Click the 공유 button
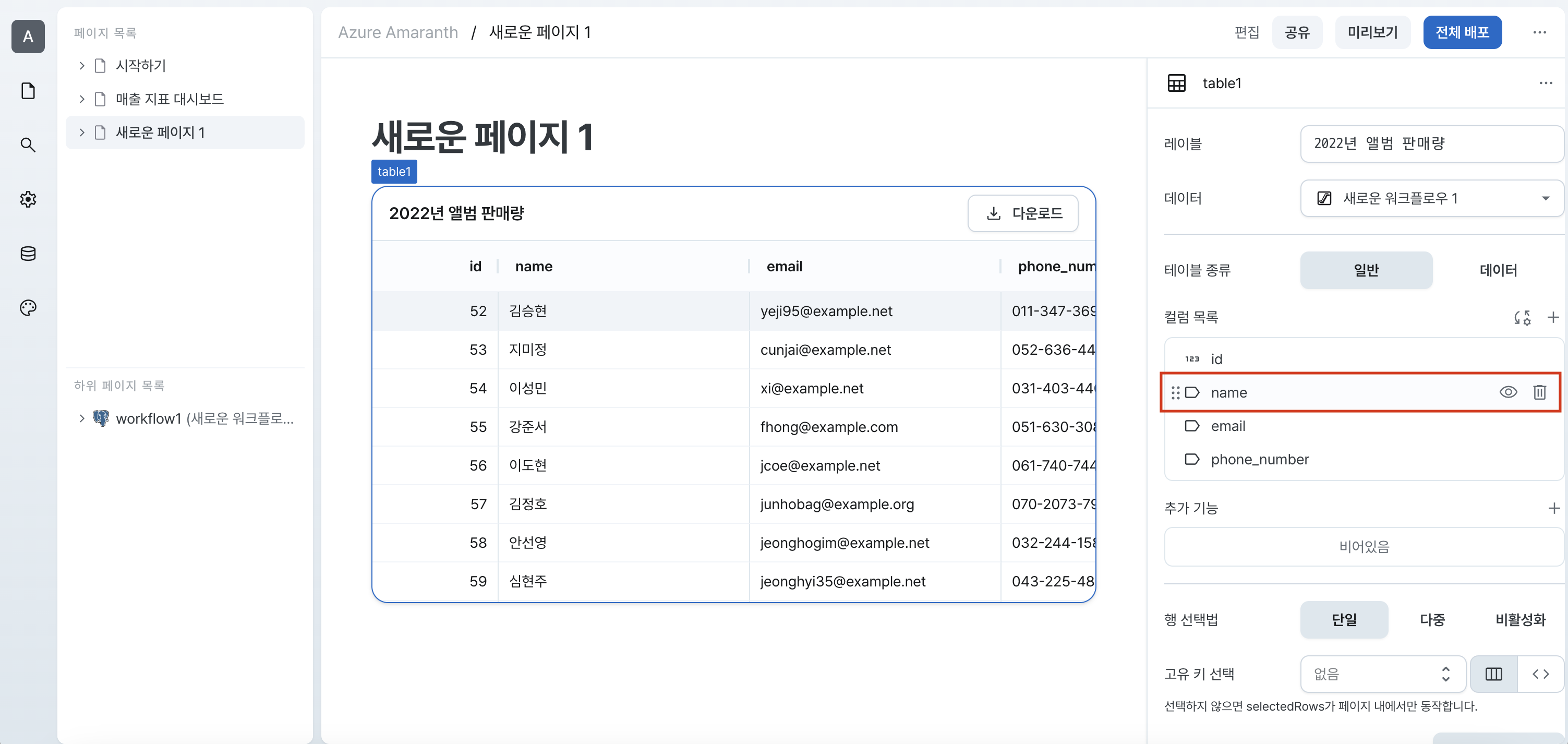The height and width of the screenshot is (744, 1568). click(x=1297, y=32)
